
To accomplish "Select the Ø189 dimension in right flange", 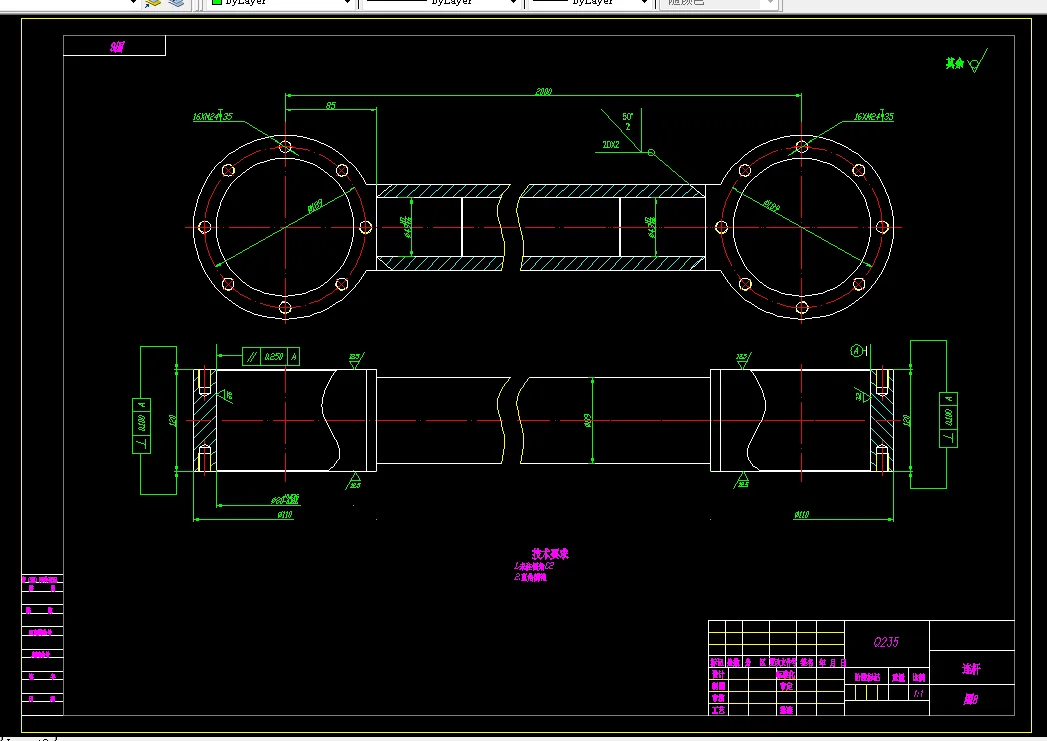I will [x=771, y=206].
